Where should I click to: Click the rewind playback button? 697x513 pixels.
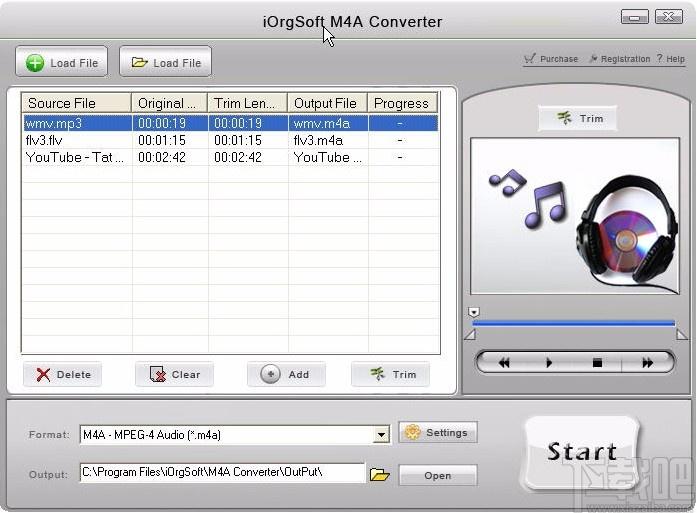pos(504,363)
